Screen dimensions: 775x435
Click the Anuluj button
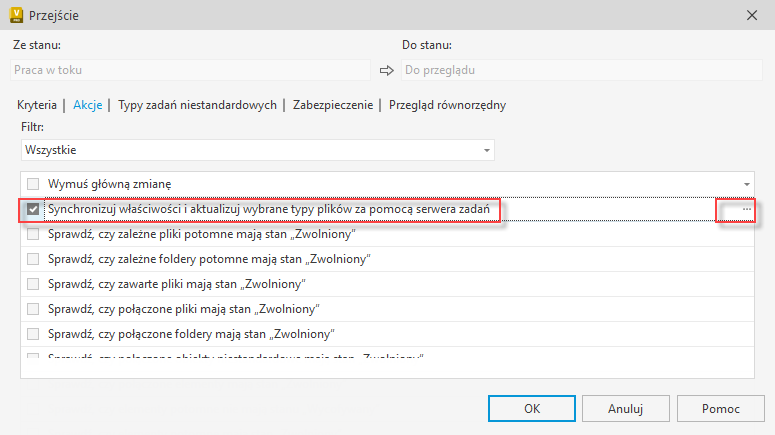pos(625,409)
